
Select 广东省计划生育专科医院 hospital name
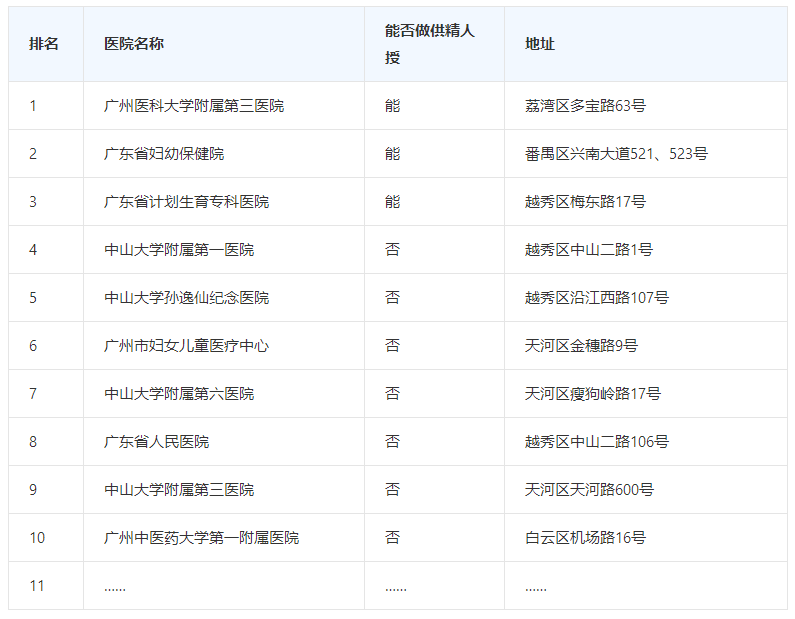(186, 202)
